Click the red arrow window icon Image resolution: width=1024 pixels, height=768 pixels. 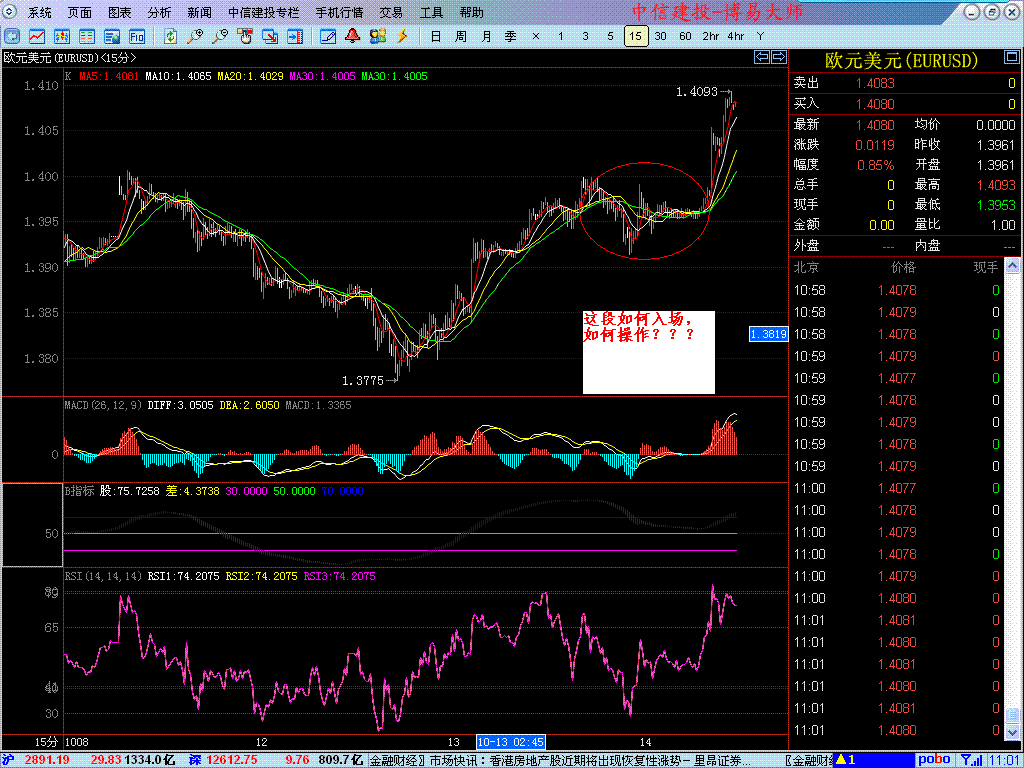click(270, 37)
